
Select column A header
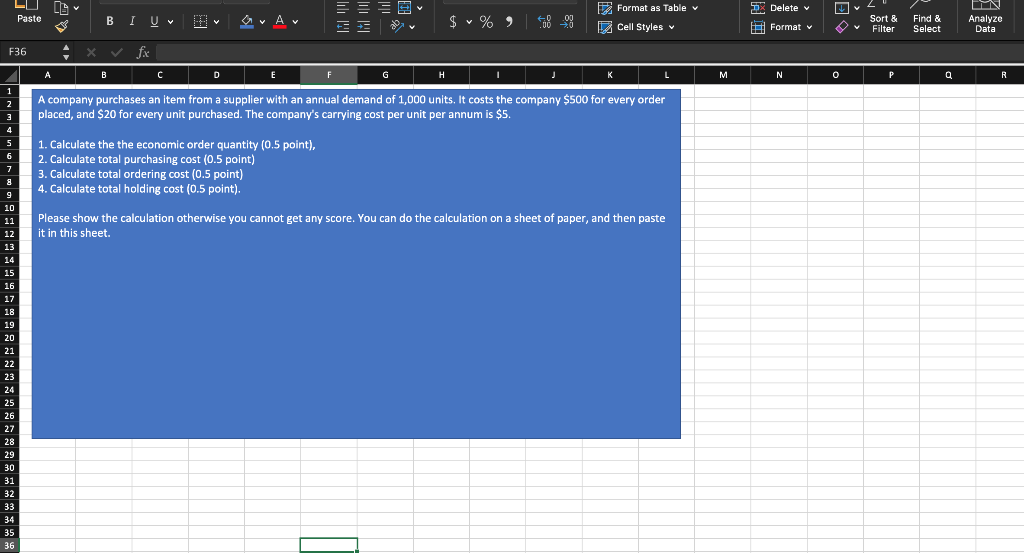coord(47,75)
